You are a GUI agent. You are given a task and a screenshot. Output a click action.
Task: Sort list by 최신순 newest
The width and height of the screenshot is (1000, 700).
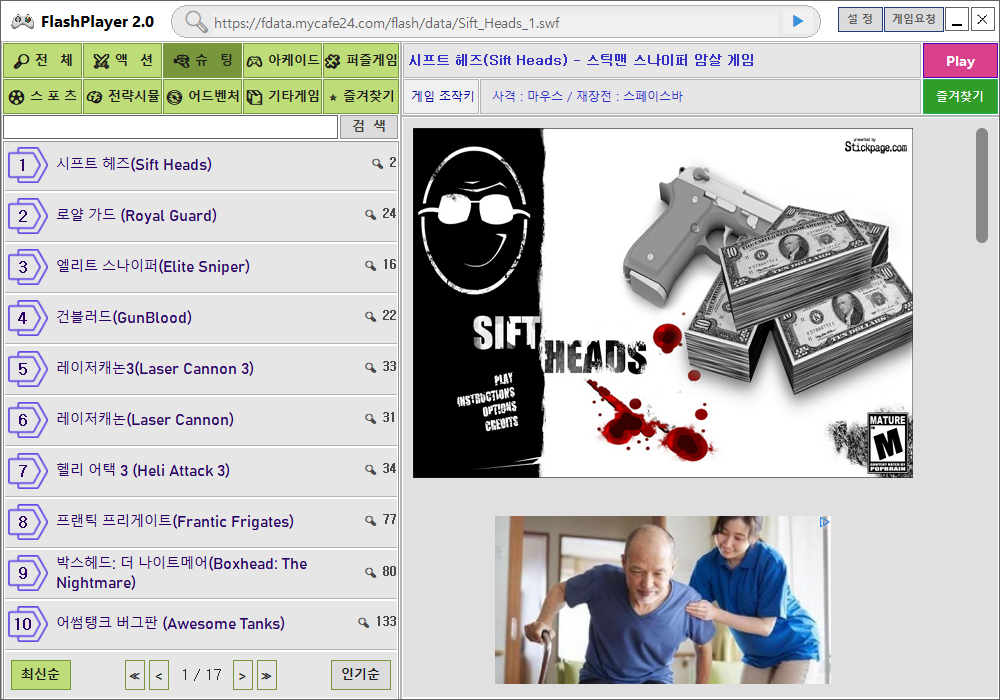(41, 674)
